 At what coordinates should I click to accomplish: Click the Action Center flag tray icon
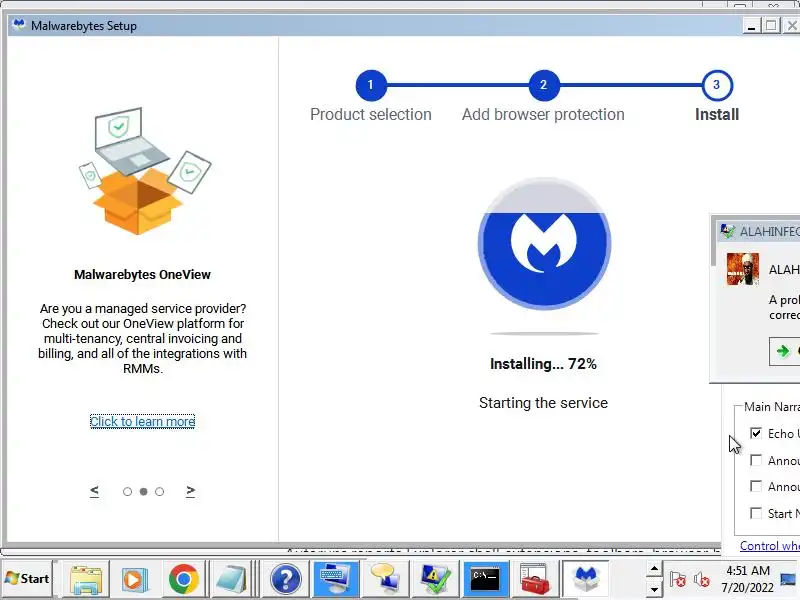(x=678, y=580)
